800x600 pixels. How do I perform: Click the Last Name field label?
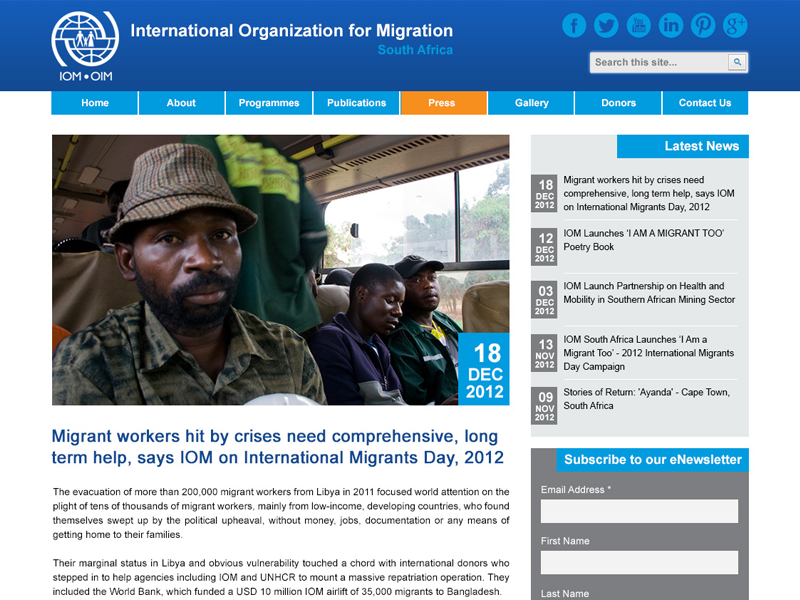(565, 594)
